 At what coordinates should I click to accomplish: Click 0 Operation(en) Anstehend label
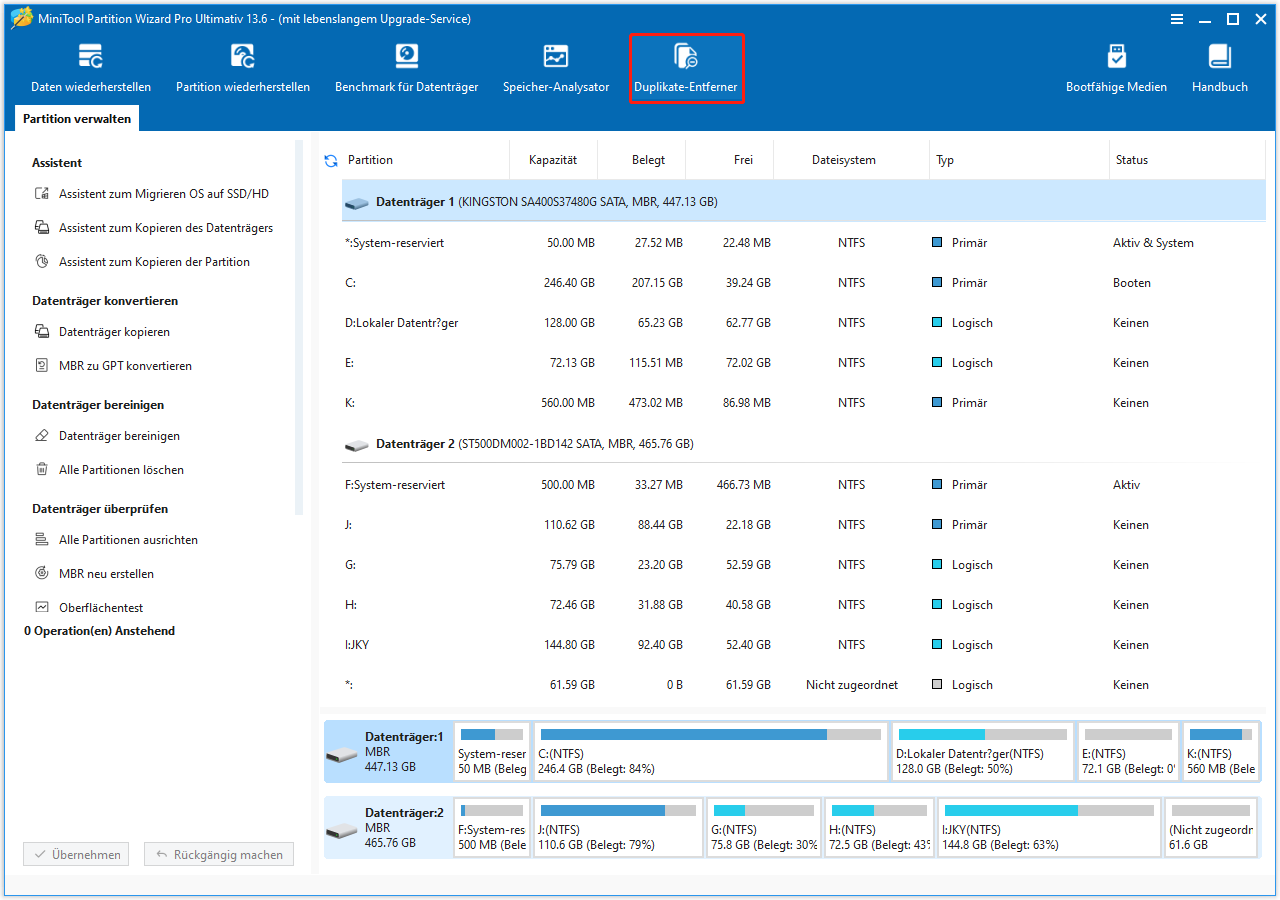coord(99,631)
